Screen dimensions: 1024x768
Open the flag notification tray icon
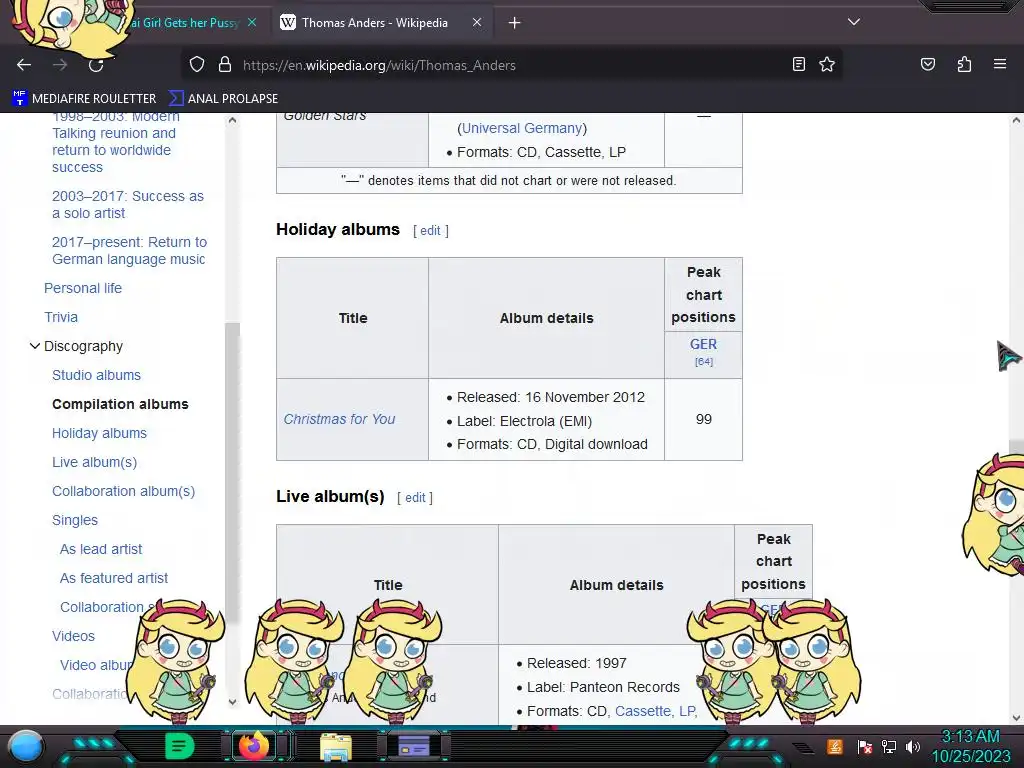[x=864, y=747]
